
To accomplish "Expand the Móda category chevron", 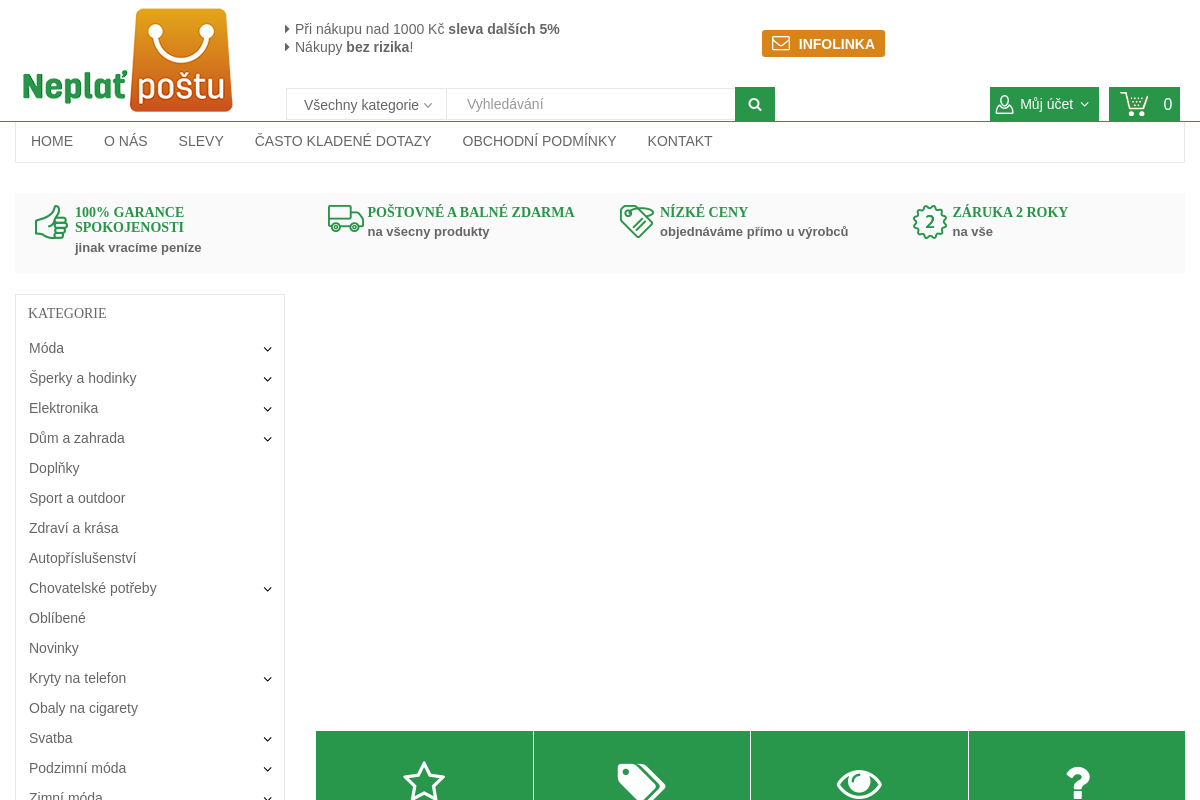I will (267, 349).
